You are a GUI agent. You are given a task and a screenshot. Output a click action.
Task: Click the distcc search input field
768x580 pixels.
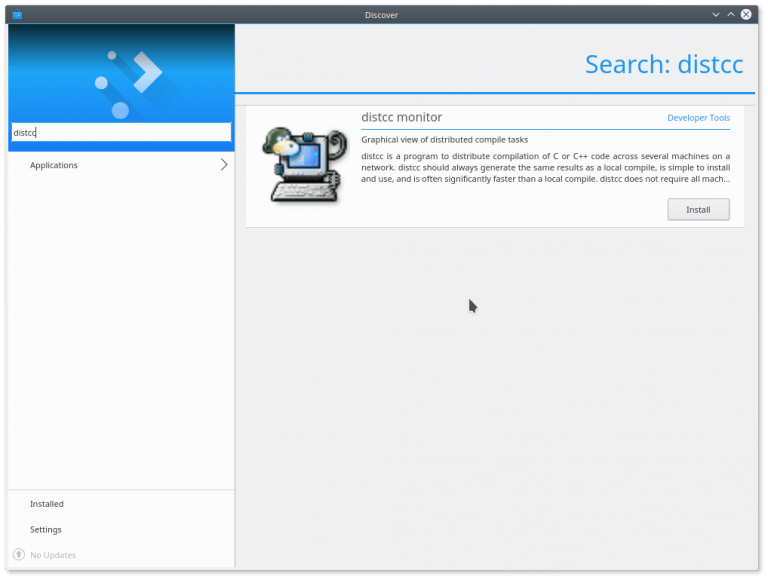[x=121, y=132]
